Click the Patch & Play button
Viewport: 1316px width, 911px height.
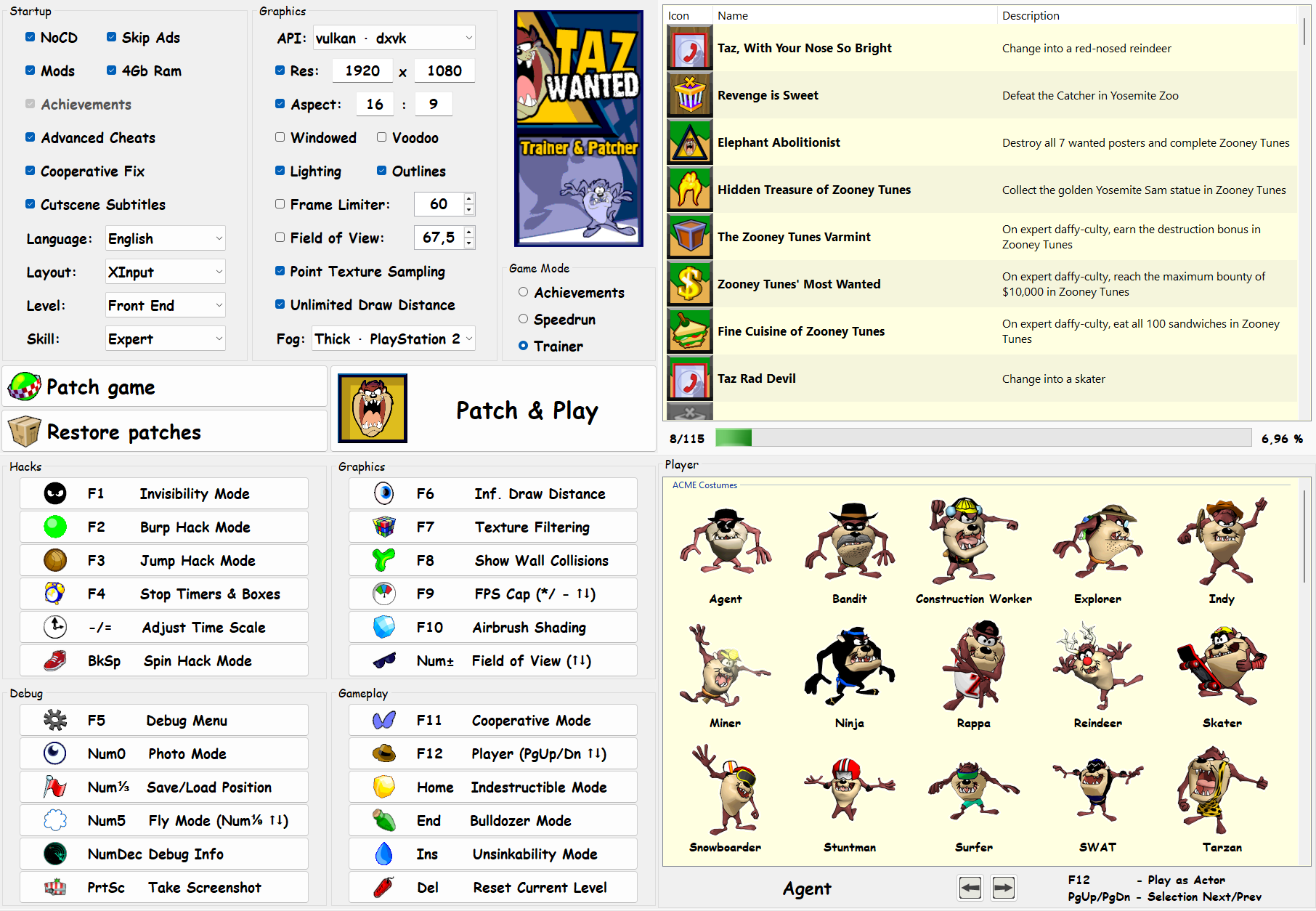(494, 409)
